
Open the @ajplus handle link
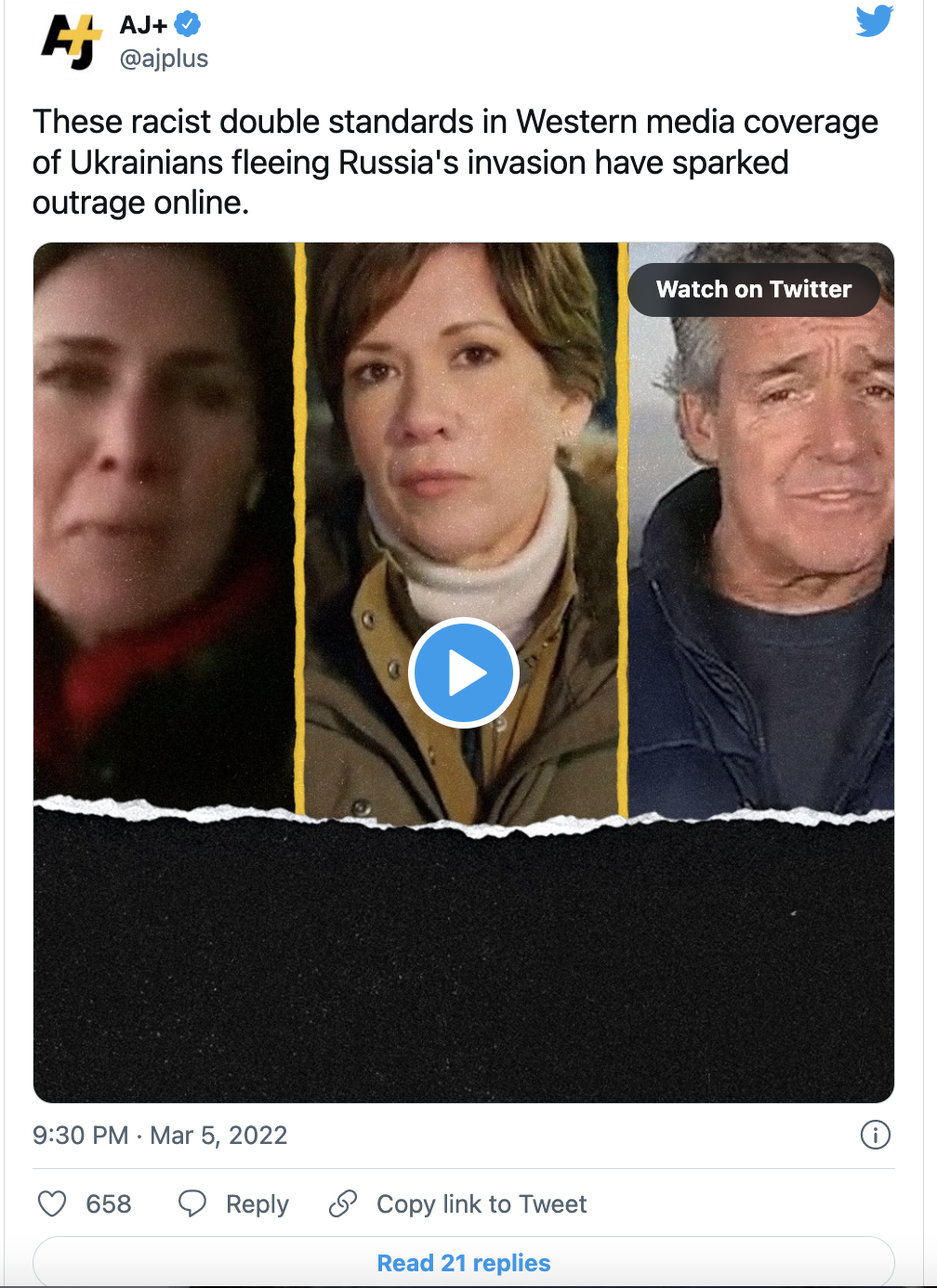164,59
